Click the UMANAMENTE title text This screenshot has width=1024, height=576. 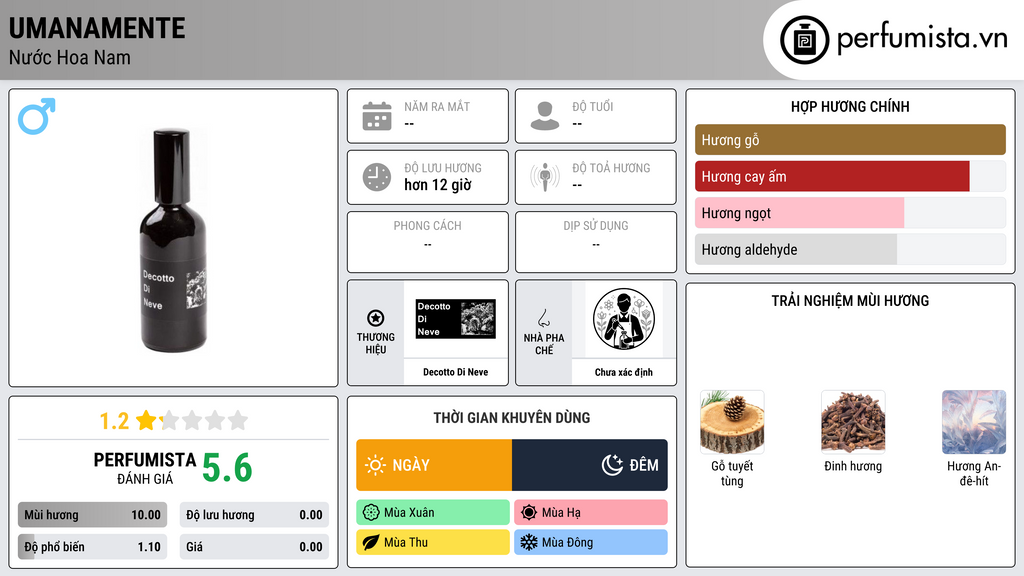[x=97, y=29]
